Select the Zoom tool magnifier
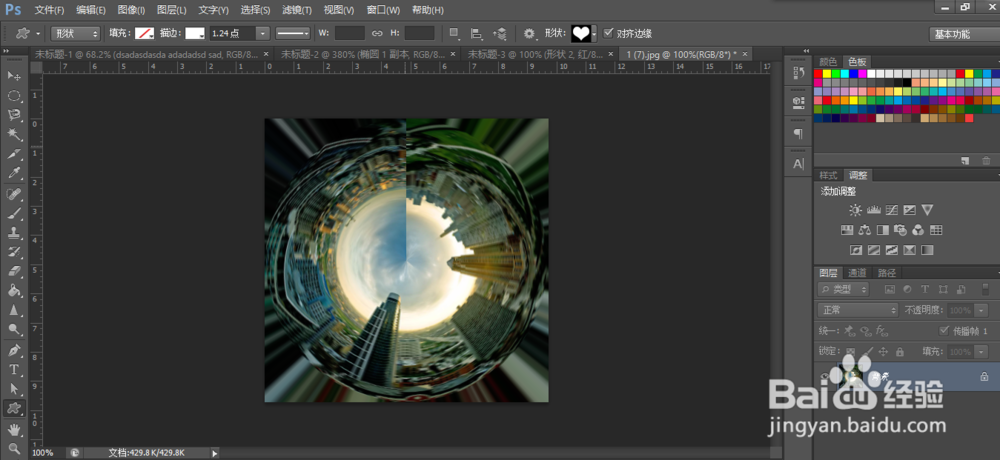Image resolution: width=1000 pixels, height=460 pixels. click(x=14, y=448)
